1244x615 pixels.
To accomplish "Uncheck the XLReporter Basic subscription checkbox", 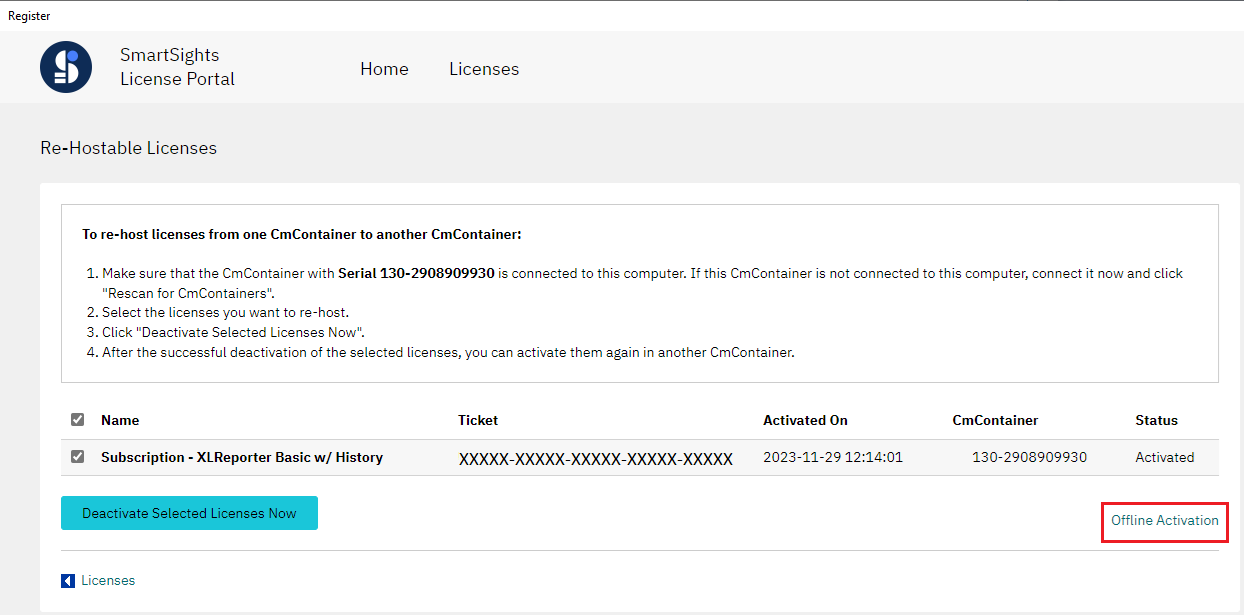I will [x=78, y=457].
